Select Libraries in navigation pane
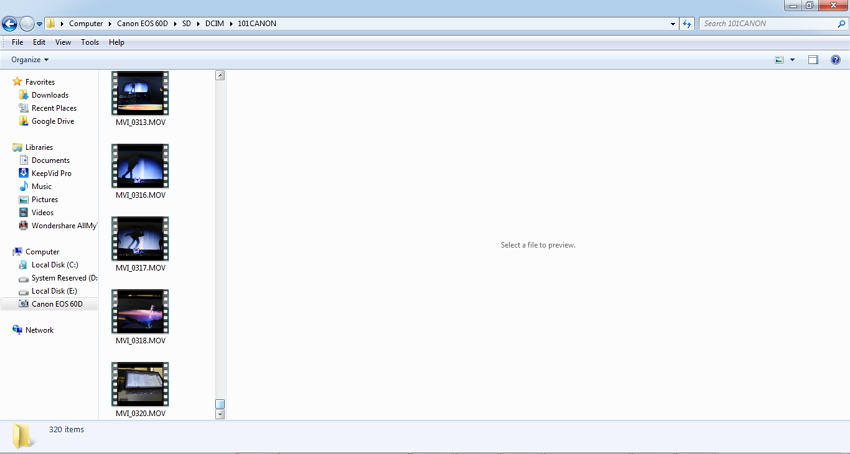The width and height of the screenshot is (850, 454). pyautogui.click(x=39, y=147)
